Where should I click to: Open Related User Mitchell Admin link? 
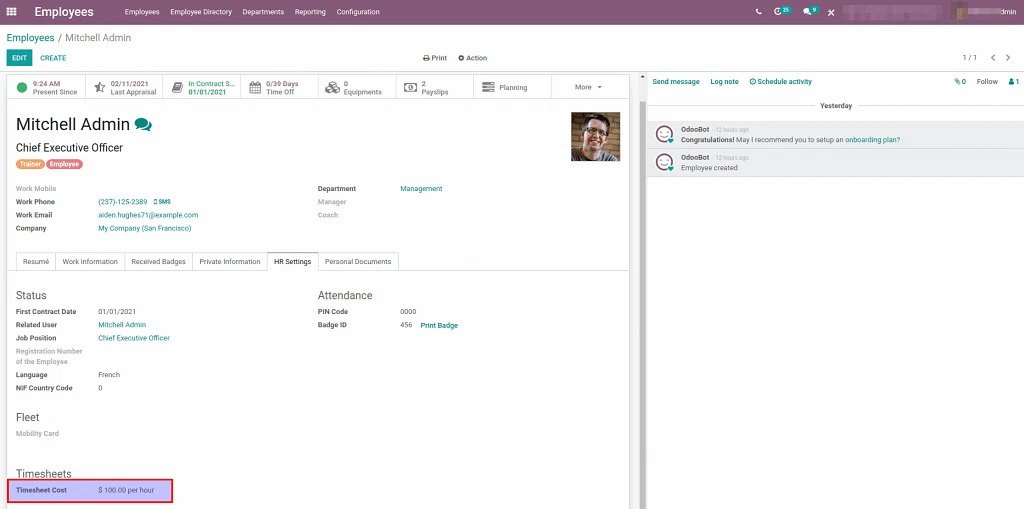click(122, 325)
